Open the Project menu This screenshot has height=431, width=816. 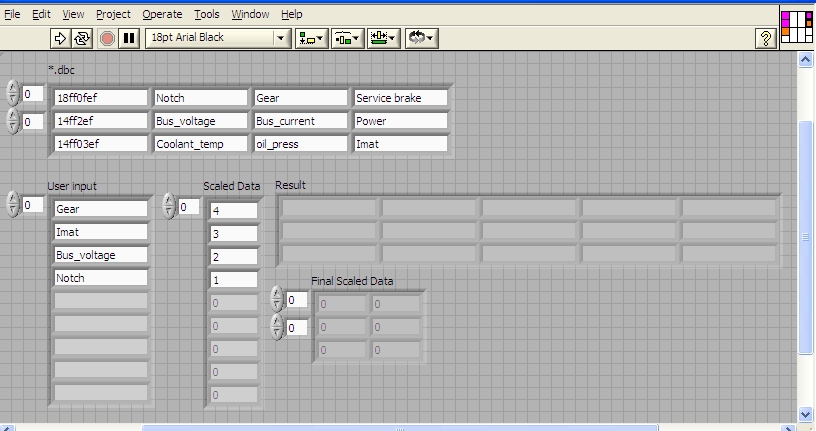[113, 14]
